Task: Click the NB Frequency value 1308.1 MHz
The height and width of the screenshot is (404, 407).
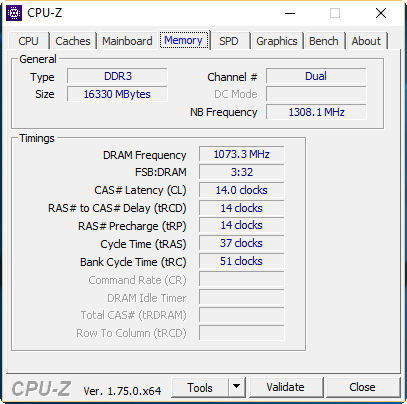Action: click(x=316, y=112)
